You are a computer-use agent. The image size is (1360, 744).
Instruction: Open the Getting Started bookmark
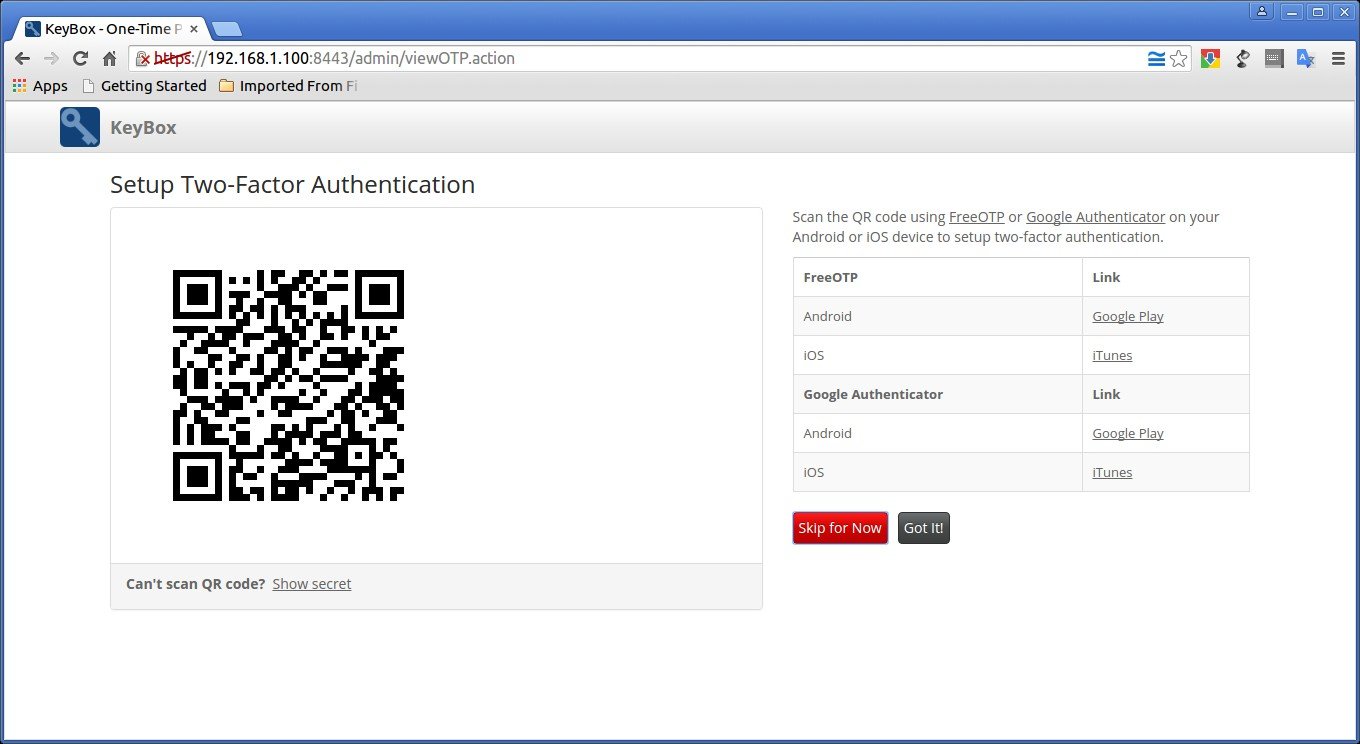coord(145,86)
